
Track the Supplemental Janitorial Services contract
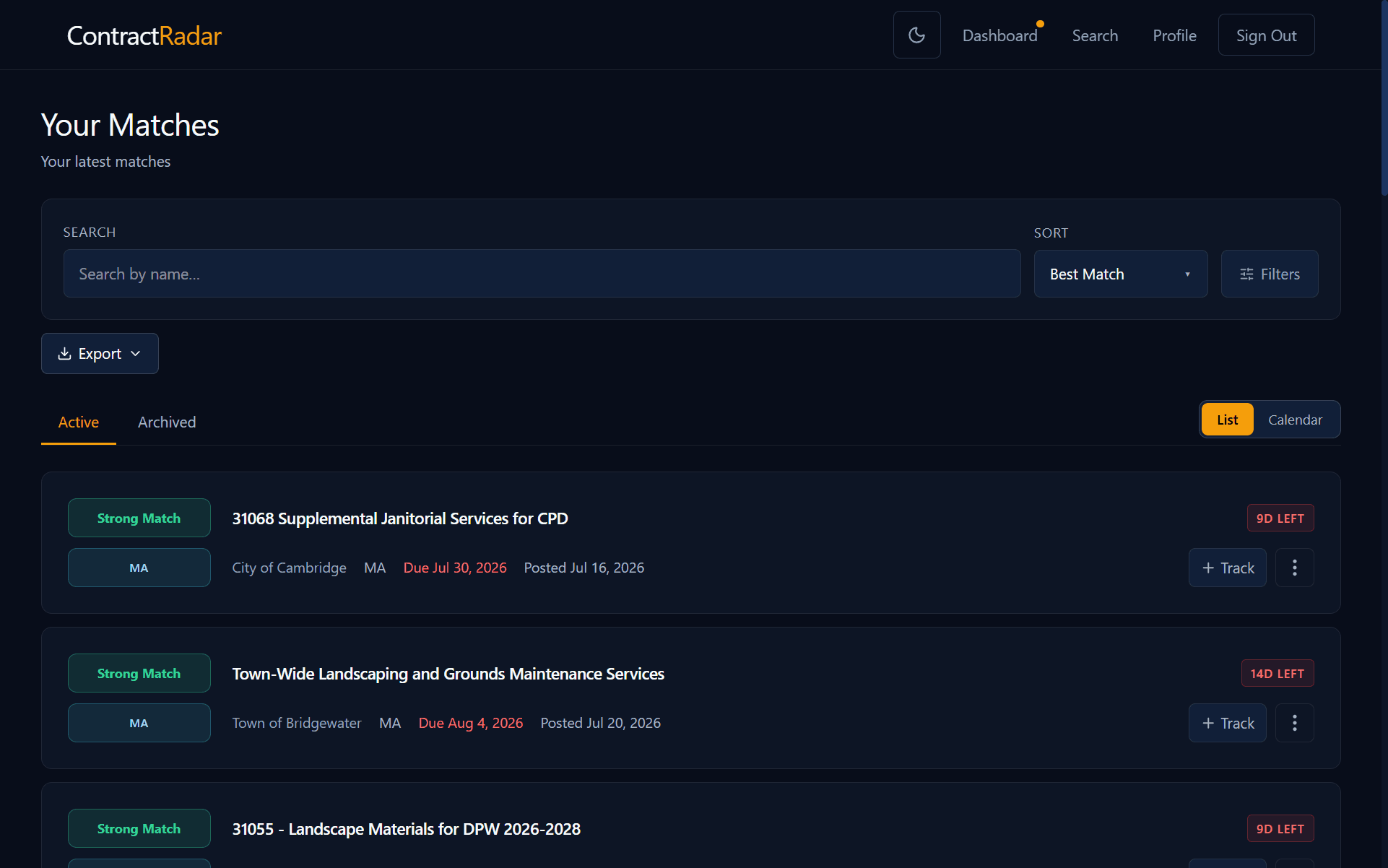tap(1227, 568)
